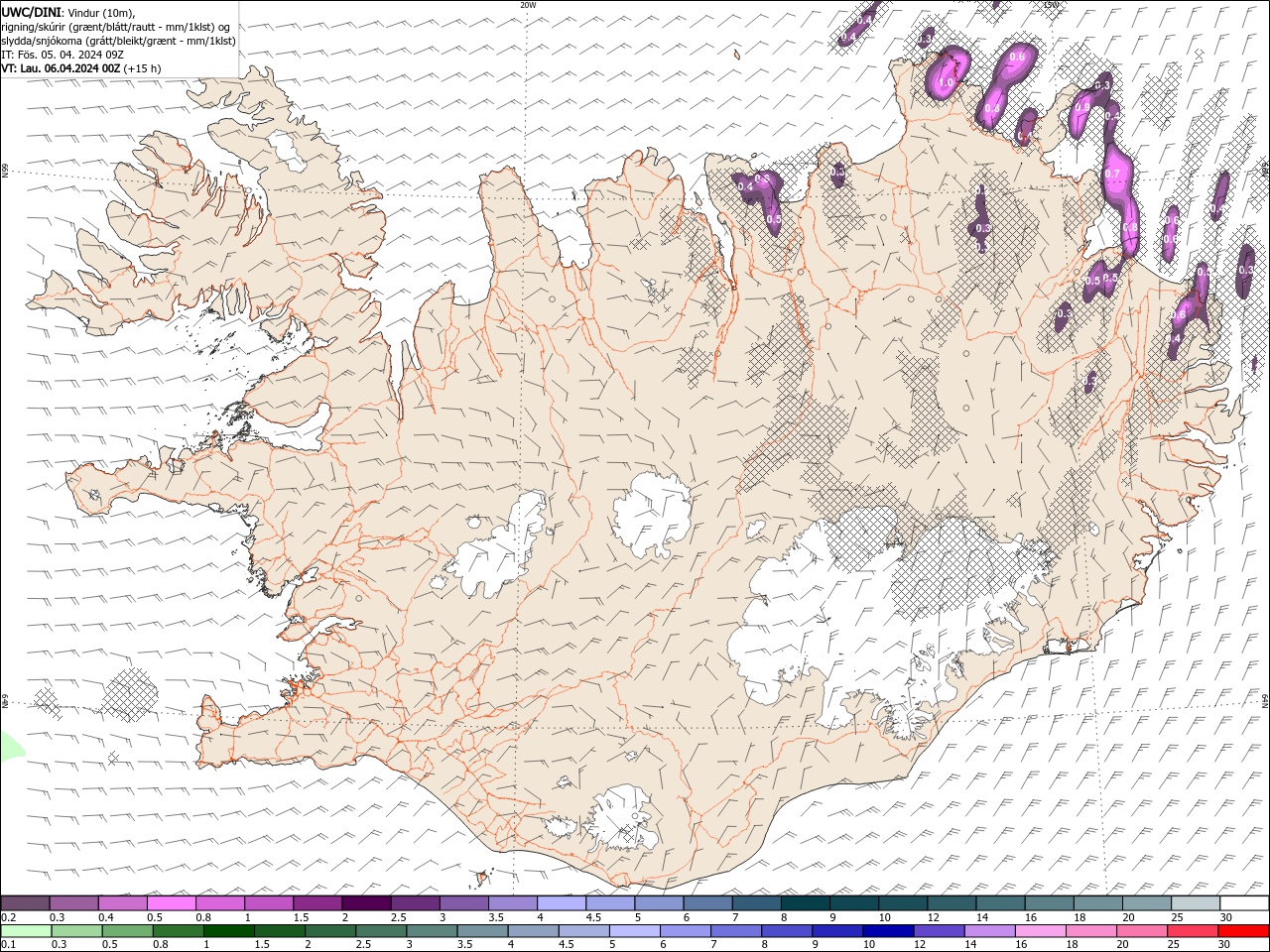Pick the snow-scale swatch between 1.5 and 2
The width and height of the screenshot is (1270, 952).
click(x=317, y=903)
